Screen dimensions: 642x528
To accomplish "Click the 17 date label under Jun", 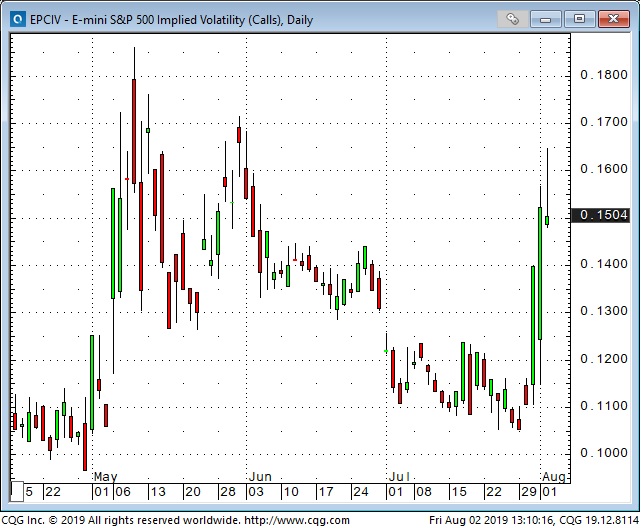I will click(326, 492).
